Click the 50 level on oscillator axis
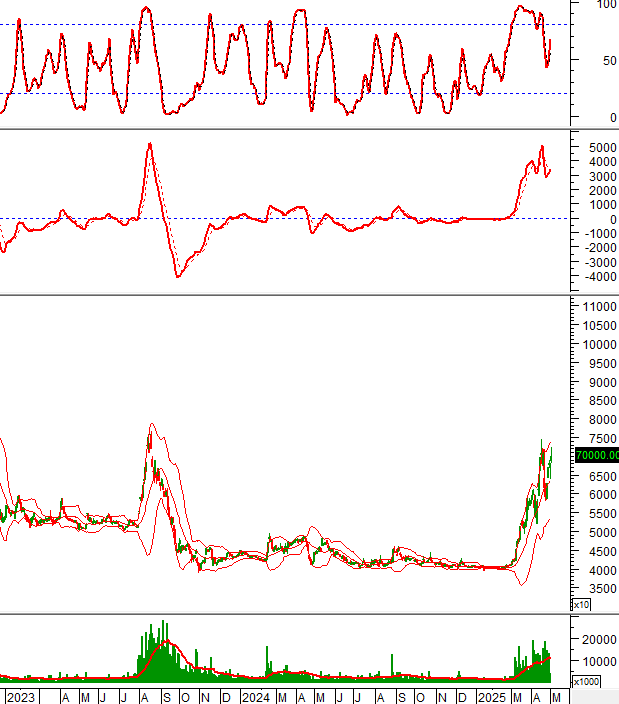 click(x=610, y=61)
